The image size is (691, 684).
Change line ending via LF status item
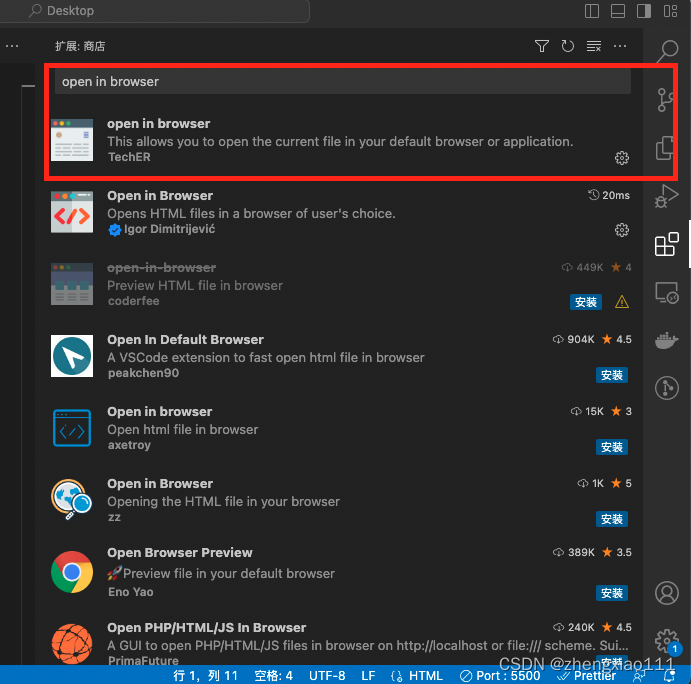pos(368,675)
